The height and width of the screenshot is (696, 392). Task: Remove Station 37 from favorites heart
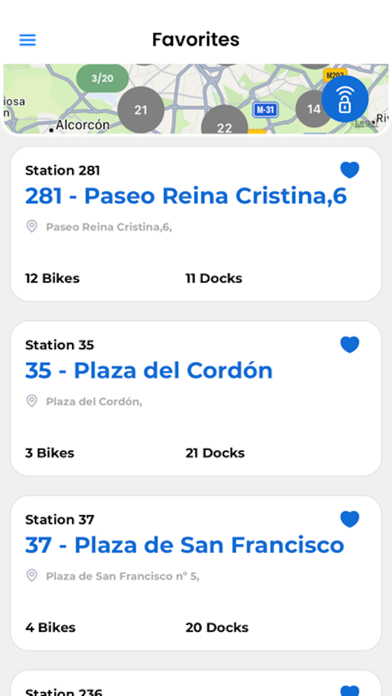tap(350, 519)
